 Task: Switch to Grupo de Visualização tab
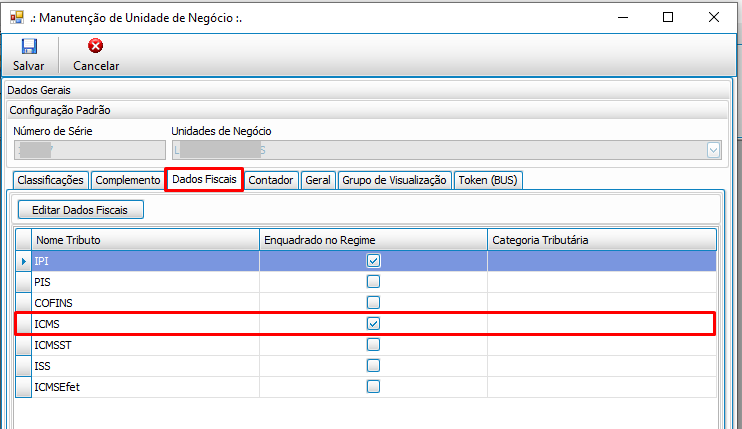[x=394, y=180]
